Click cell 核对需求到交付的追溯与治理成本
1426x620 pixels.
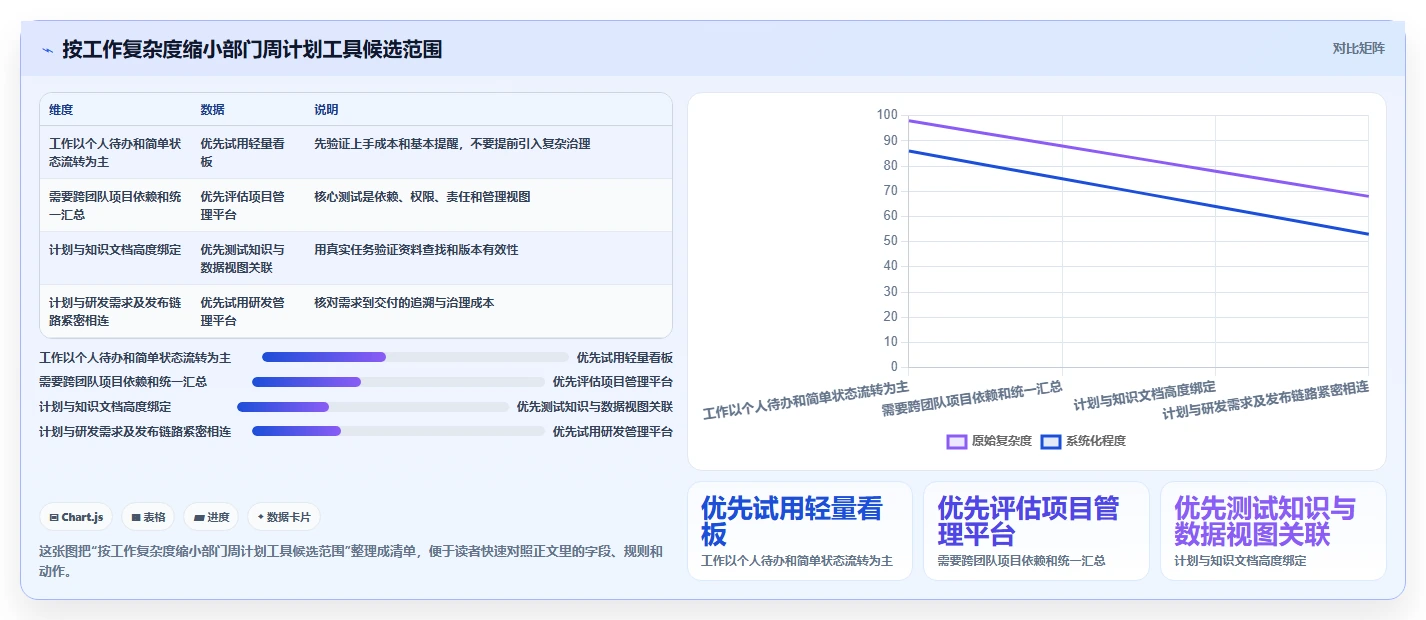(488, 311)
